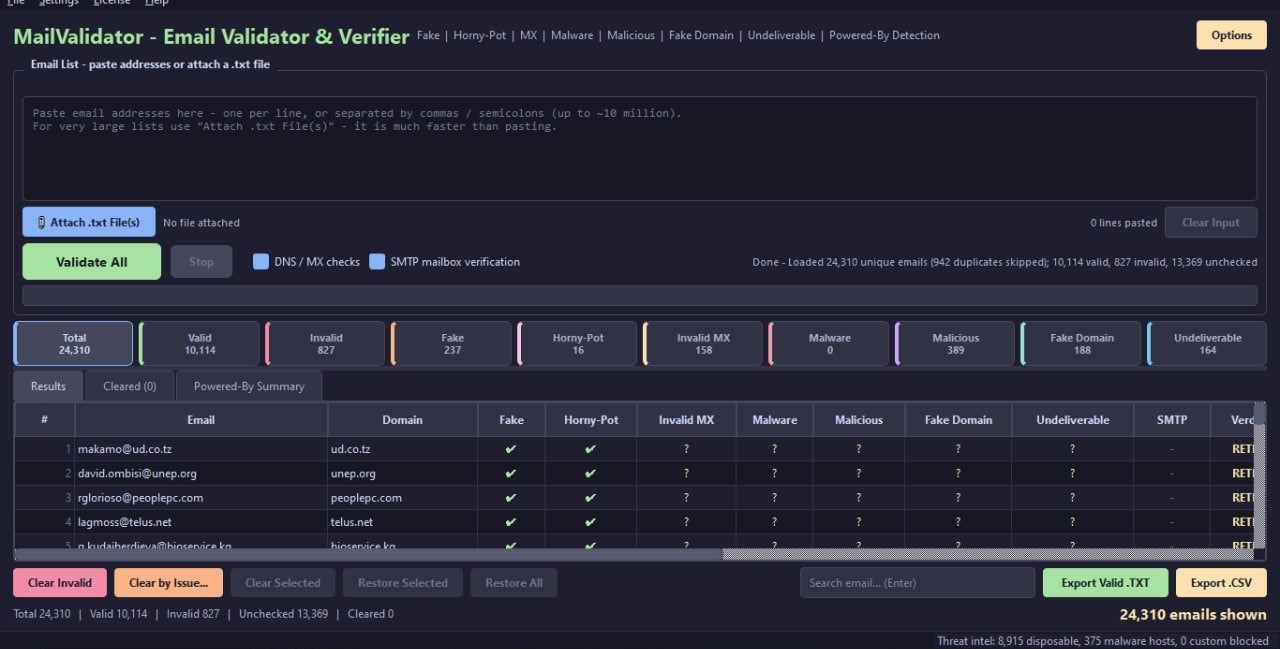1280x649 pixels.
Task: Select the makamo@ud.co.tz email cell
Action: [201, 449]
